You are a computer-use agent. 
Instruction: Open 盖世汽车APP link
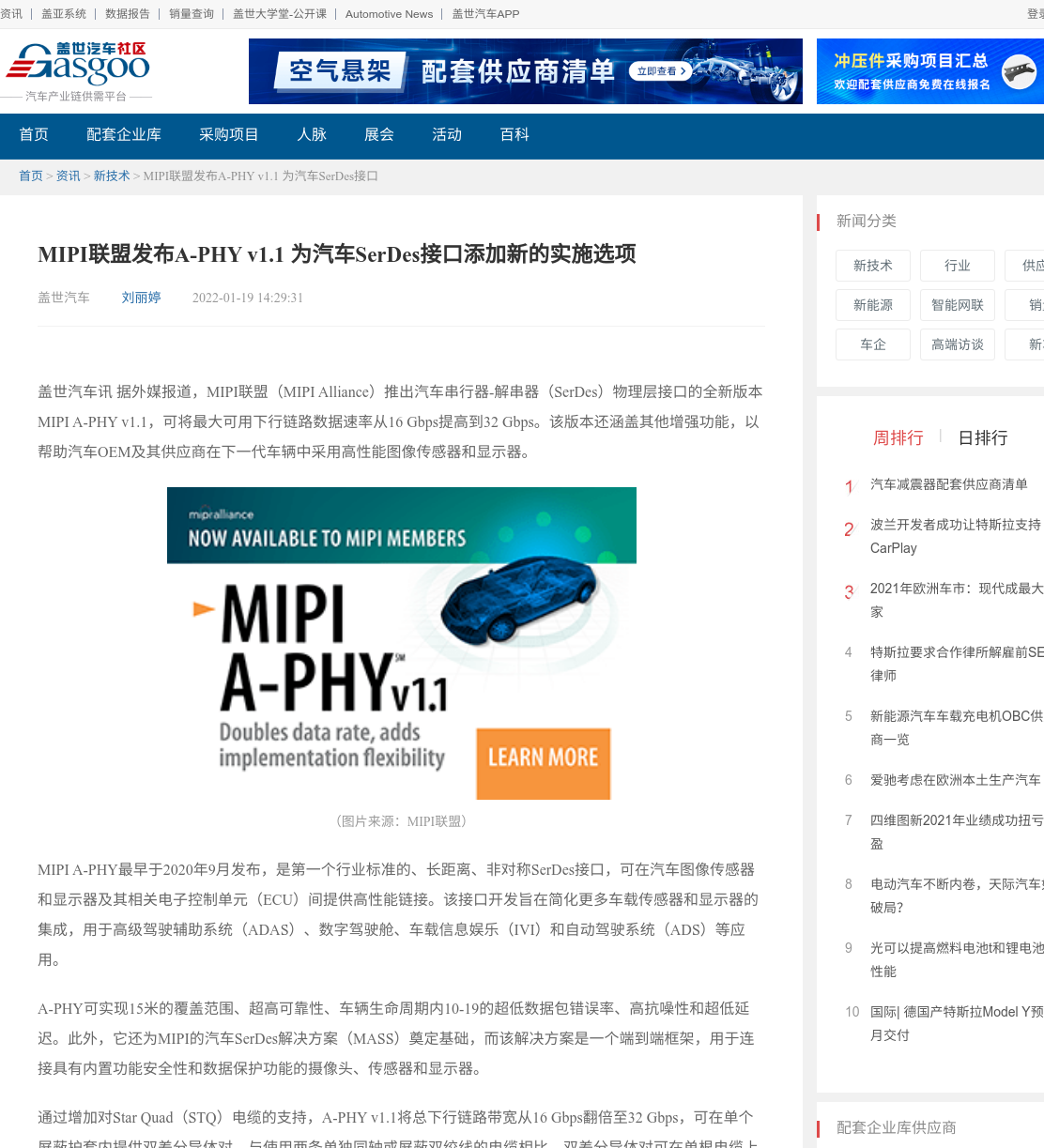pyautogui.click(x=485, y=14)
